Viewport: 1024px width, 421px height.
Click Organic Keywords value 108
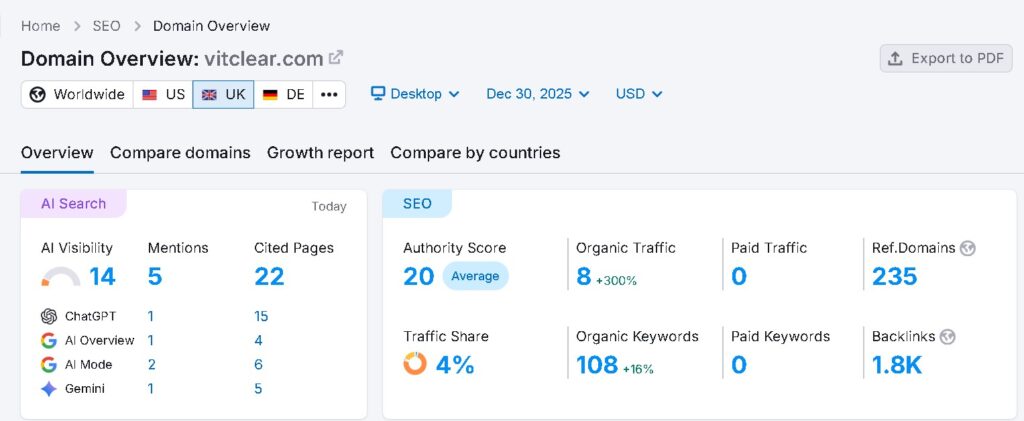point(597,365)
